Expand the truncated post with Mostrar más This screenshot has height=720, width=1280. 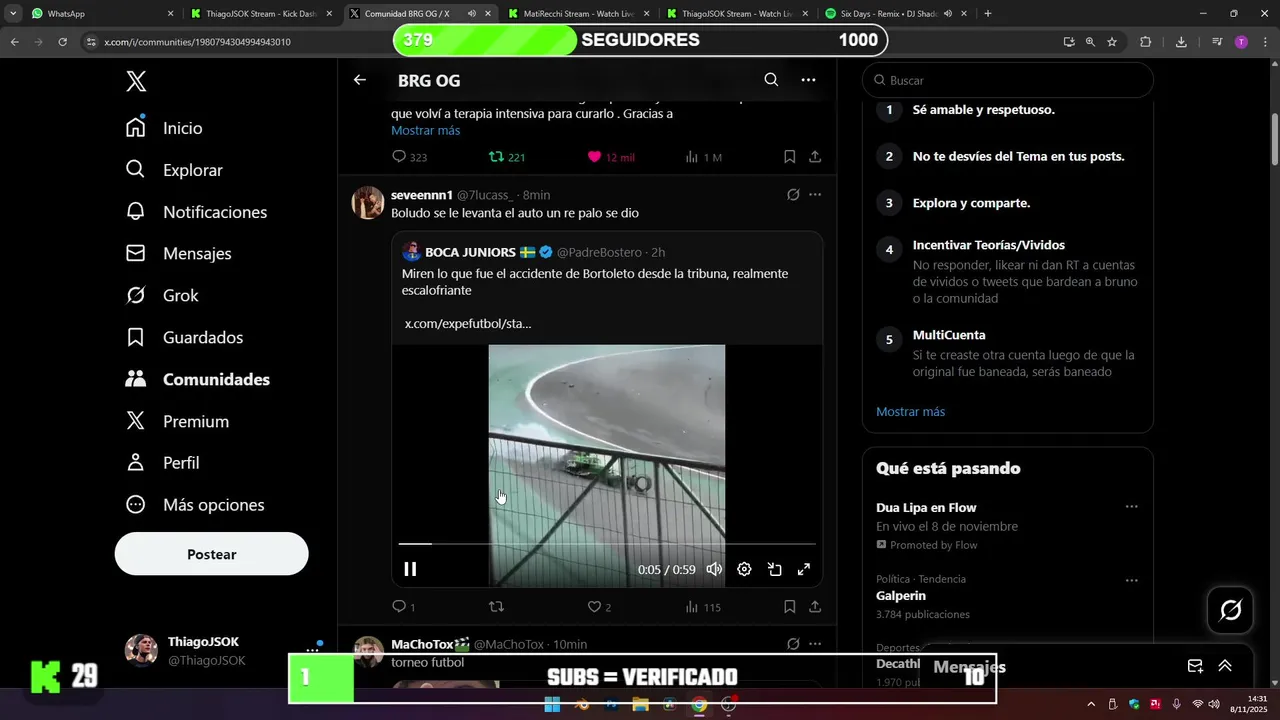coord(425,130)
